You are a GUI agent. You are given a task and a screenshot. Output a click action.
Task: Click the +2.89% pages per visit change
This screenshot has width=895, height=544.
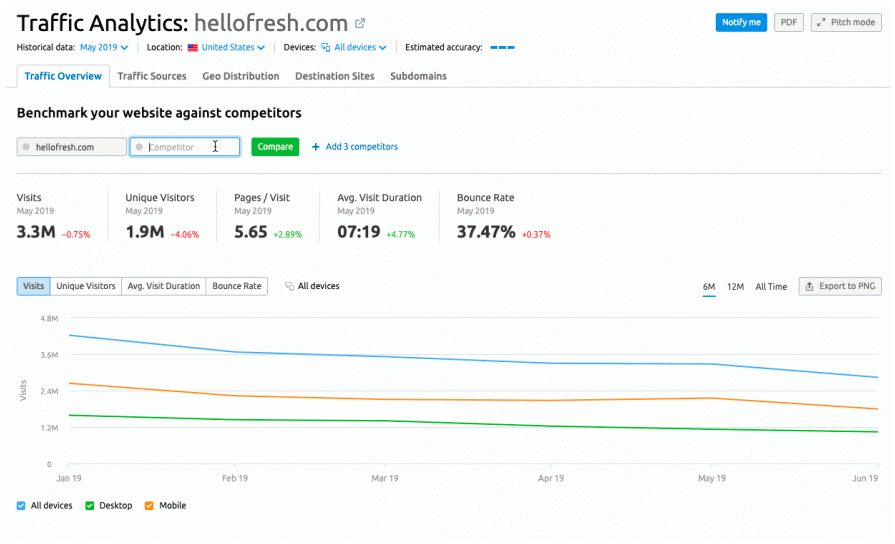click(x=288, y=235)
